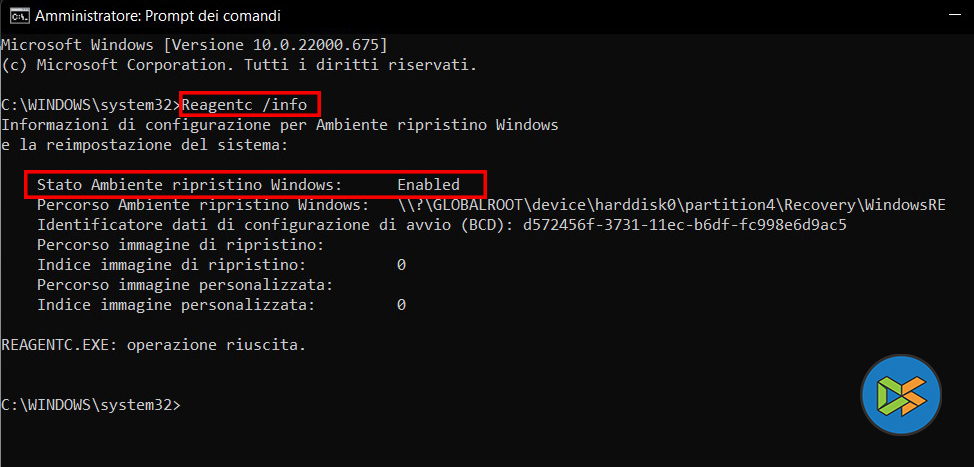Click the "Indice immagine personalizzata" zero value

point(401,305)
